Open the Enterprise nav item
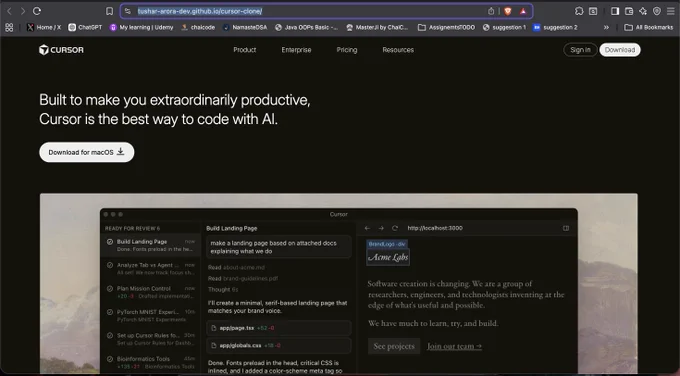 click(296, 50)
